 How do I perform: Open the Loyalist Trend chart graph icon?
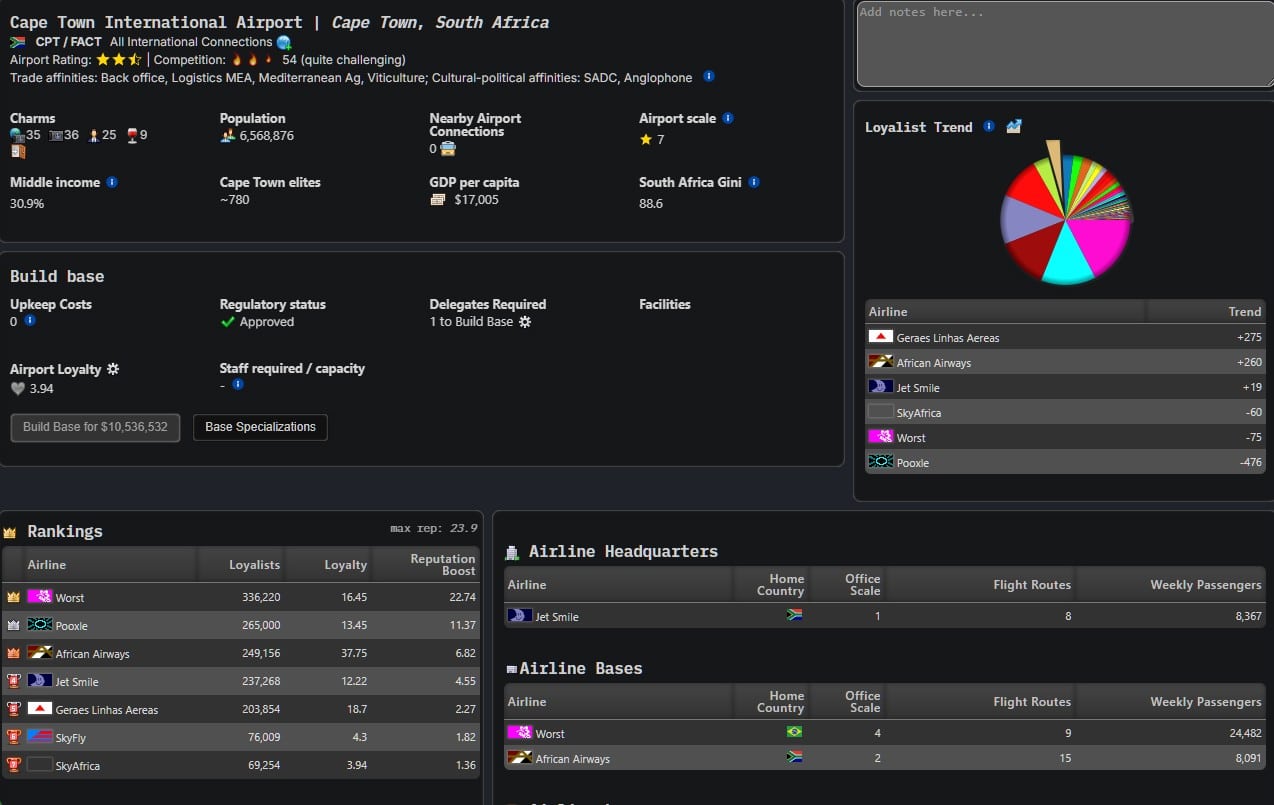[x=1012, y=126]
